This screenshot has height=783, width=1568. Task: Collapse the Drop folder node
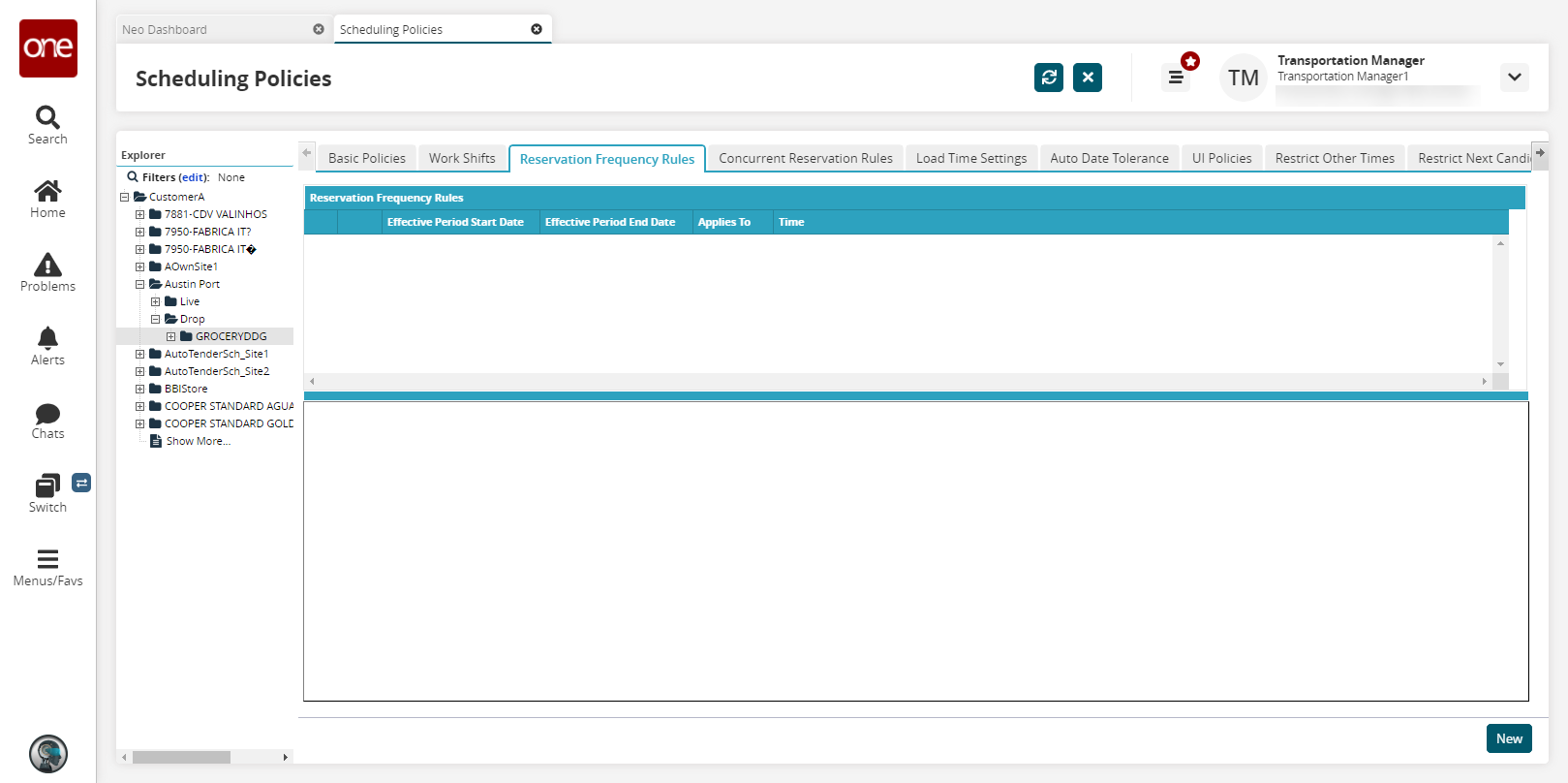click(x=156, y=319)
